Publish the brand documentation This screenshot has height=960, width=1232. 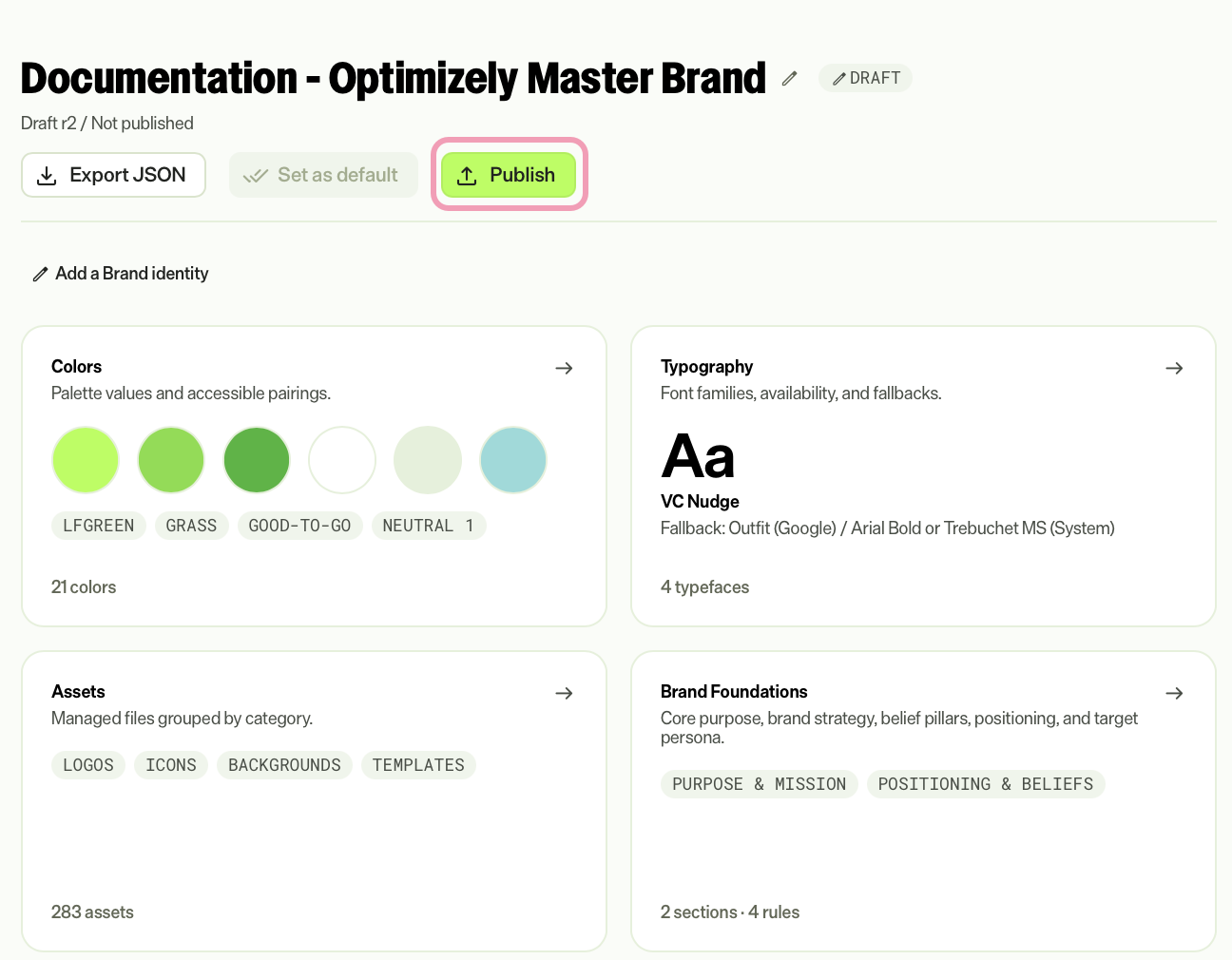(x=509, y=175)
